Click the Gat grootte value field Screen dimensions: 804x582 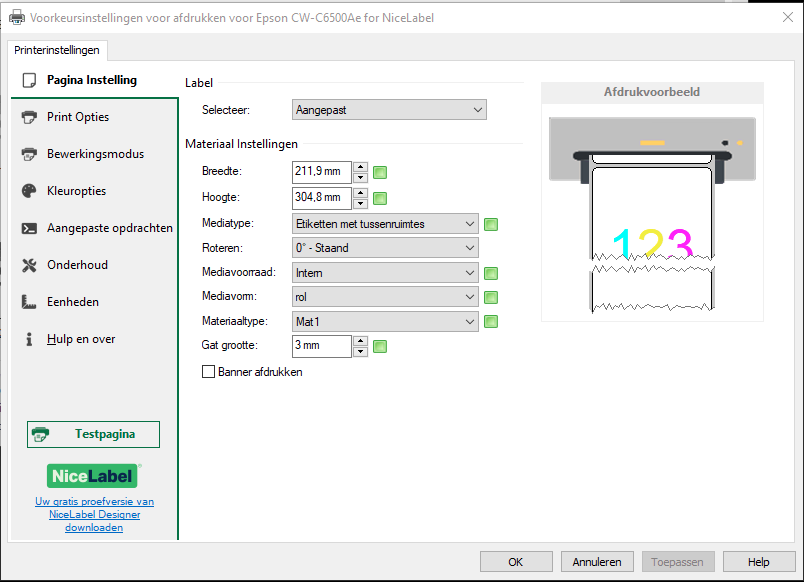(x=321, y=346)
